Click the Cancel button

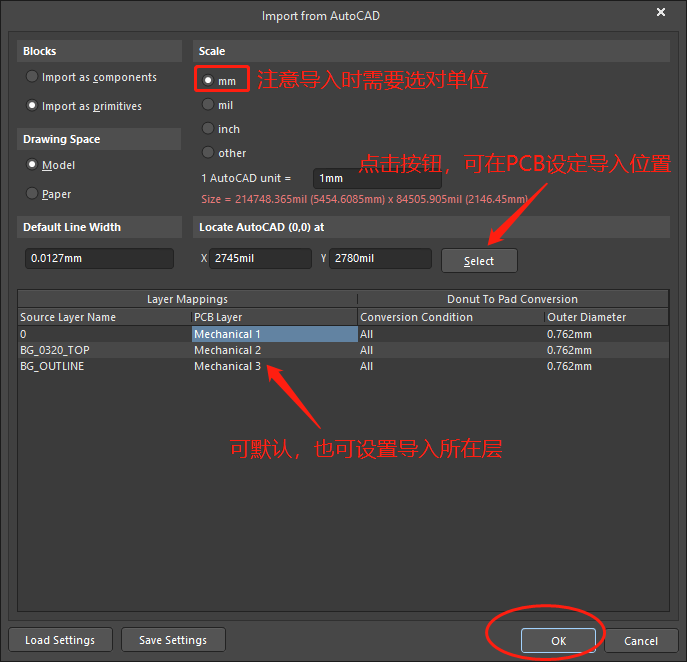(x=641, y=641)
